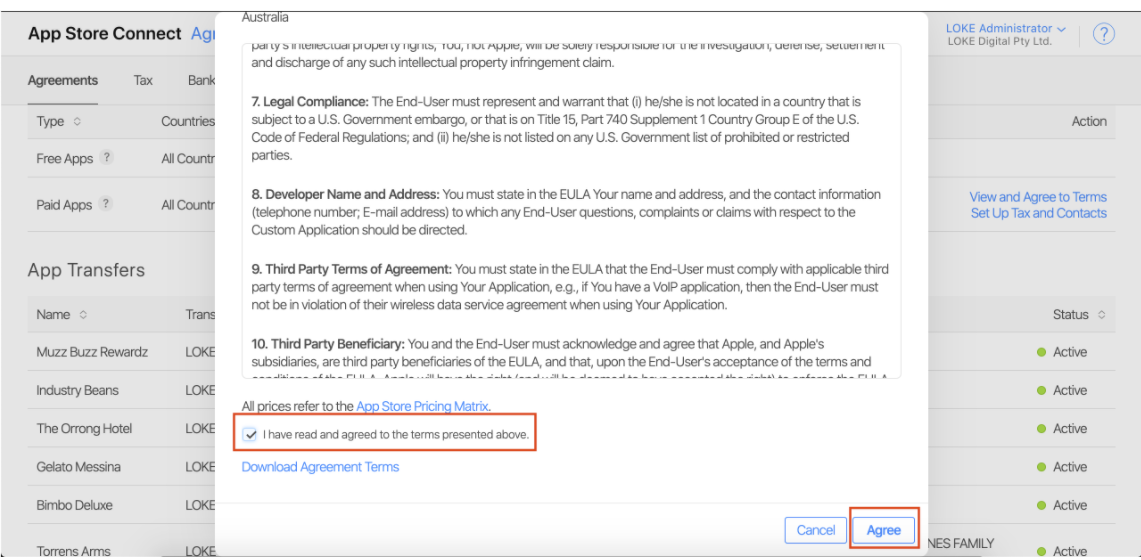Click the App Transfers section heading
This screenshot has height=560, width=1141.
coord(86,271)
